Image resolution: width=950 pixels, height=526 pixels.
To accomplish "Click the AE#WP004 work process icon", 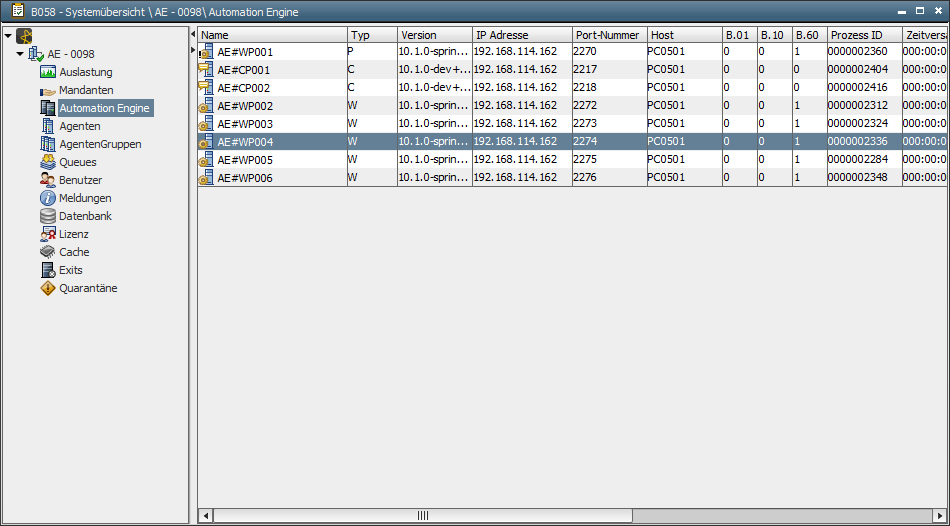I will coord(206,142).
